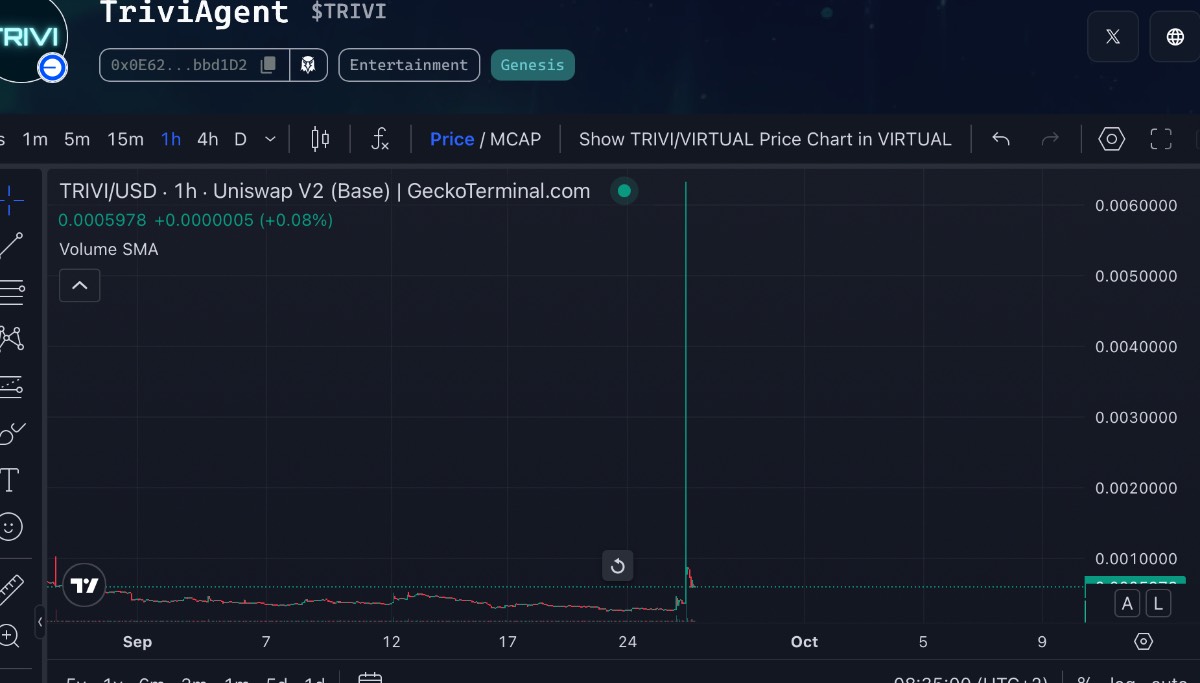Click Show TRIVI/VIRTUAL Price Chart in VIRTUAL
The height and width of the screenshot is (683, 1200).
(x=765, y=139)
